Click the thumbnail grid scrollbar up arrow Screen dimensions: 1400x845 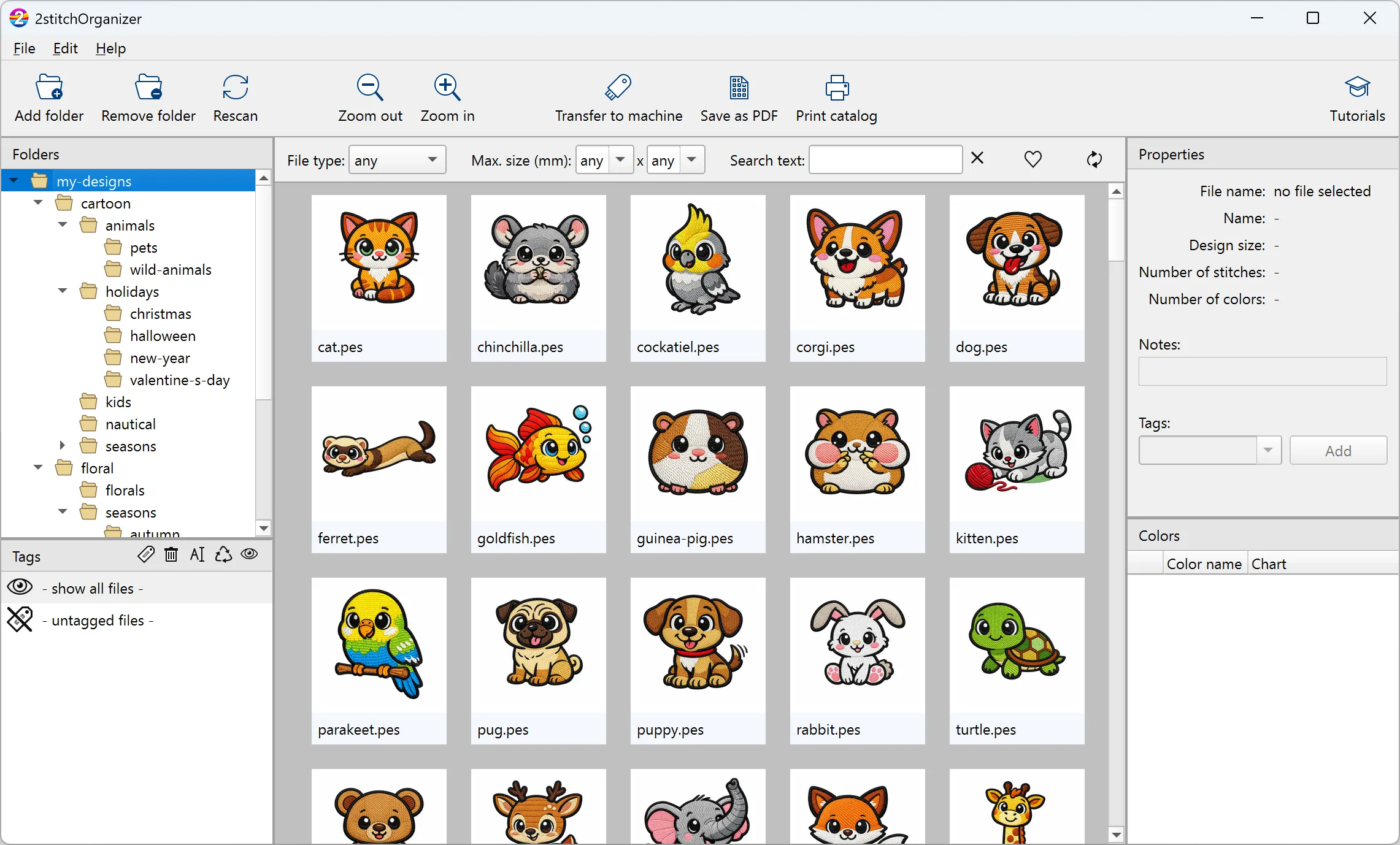tap(1117, 191)
